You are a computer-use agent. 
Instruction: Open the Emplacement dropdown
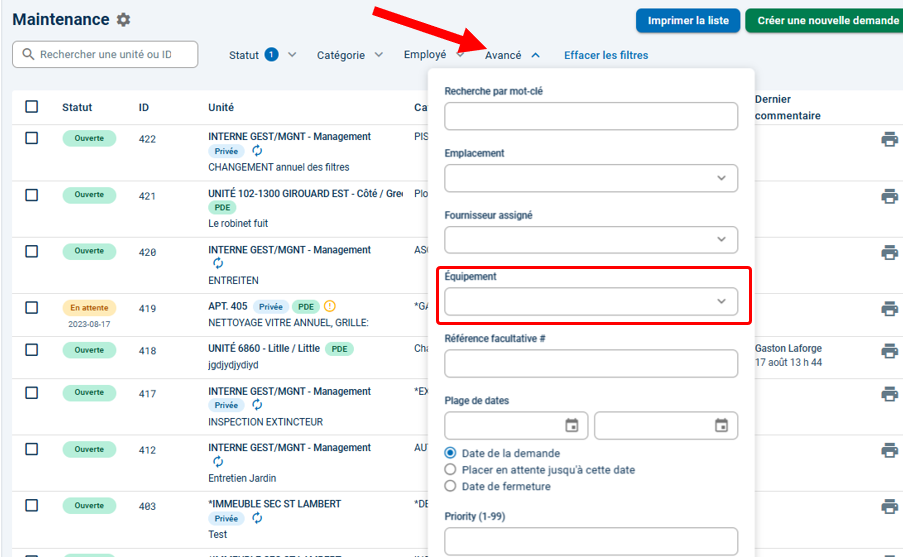pyautogui.click(x=591, y=178)
